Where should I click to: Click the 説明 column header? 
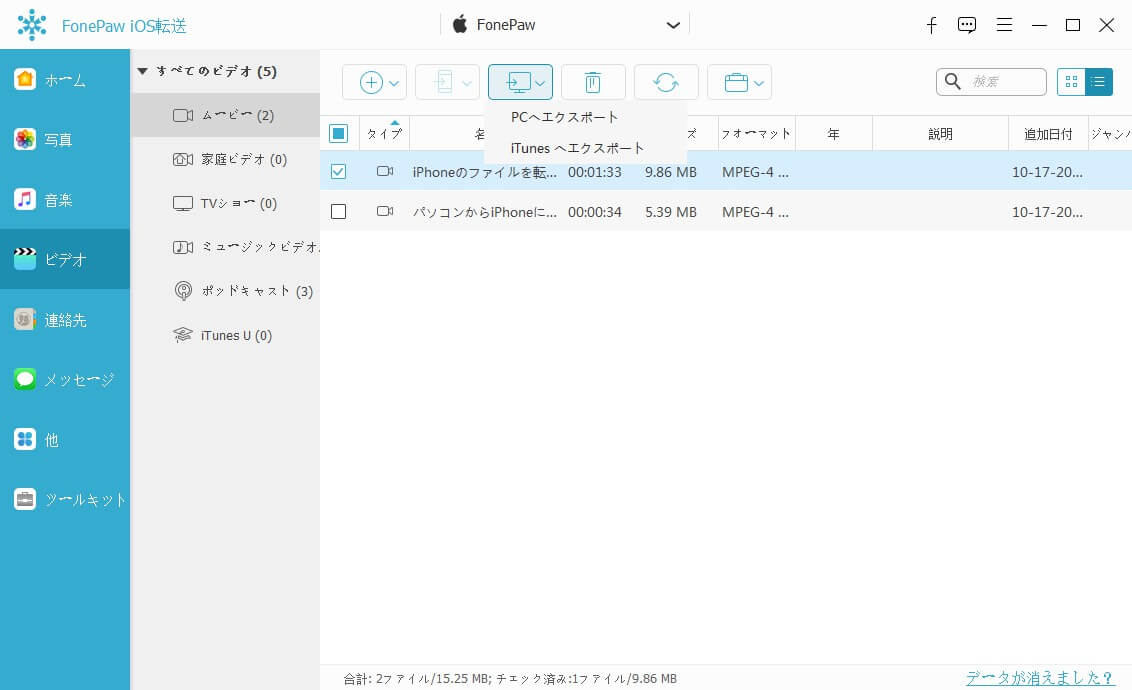[941, 134]
